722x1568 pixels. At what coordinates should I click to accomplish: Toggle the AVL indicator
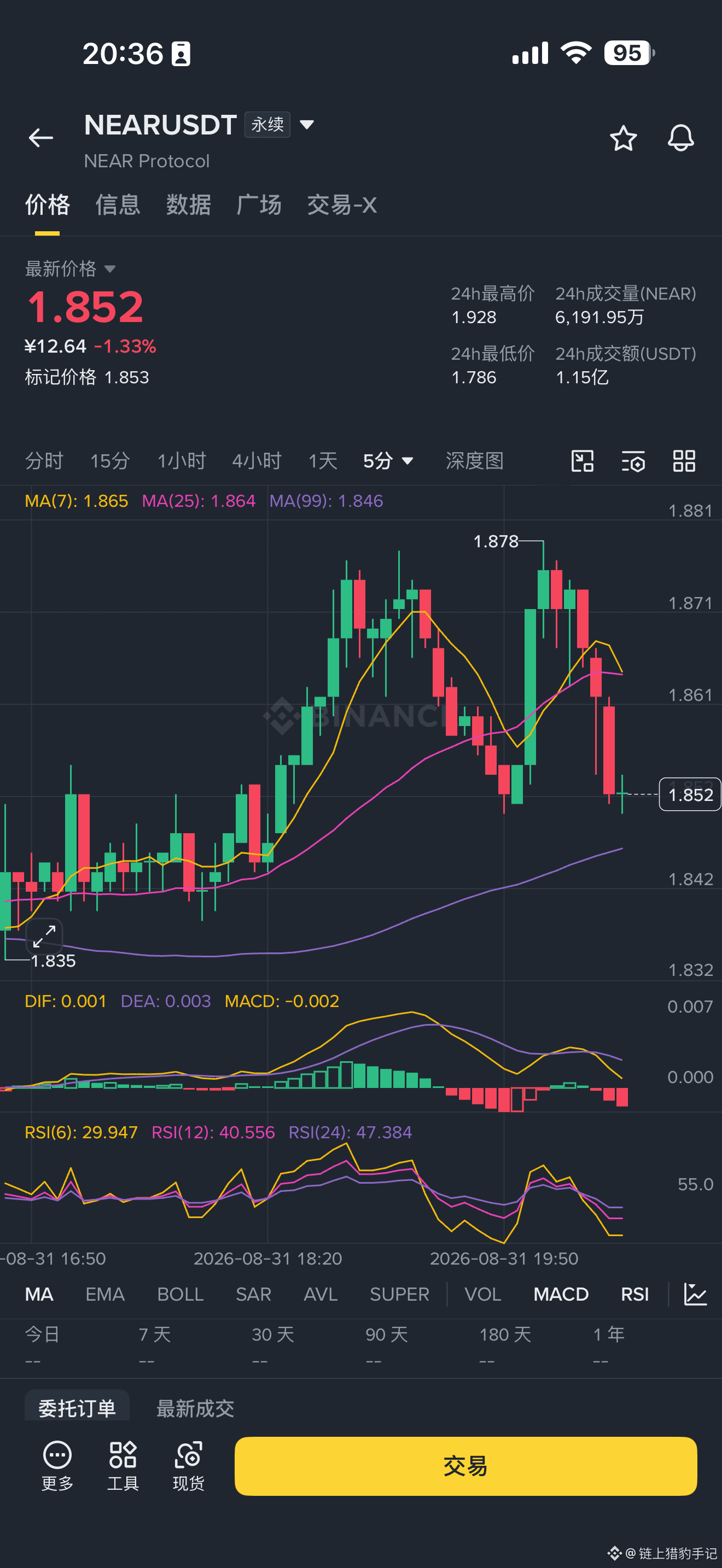click(x=320, y=1294)
